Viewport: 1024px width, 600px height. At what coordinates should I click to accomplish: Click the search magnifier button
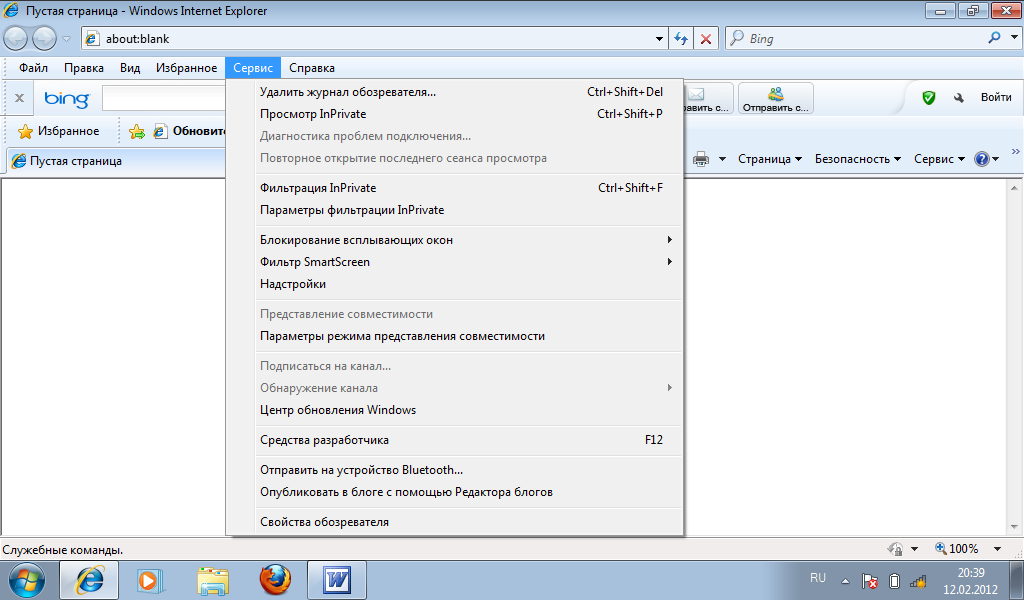click(994, 38)
